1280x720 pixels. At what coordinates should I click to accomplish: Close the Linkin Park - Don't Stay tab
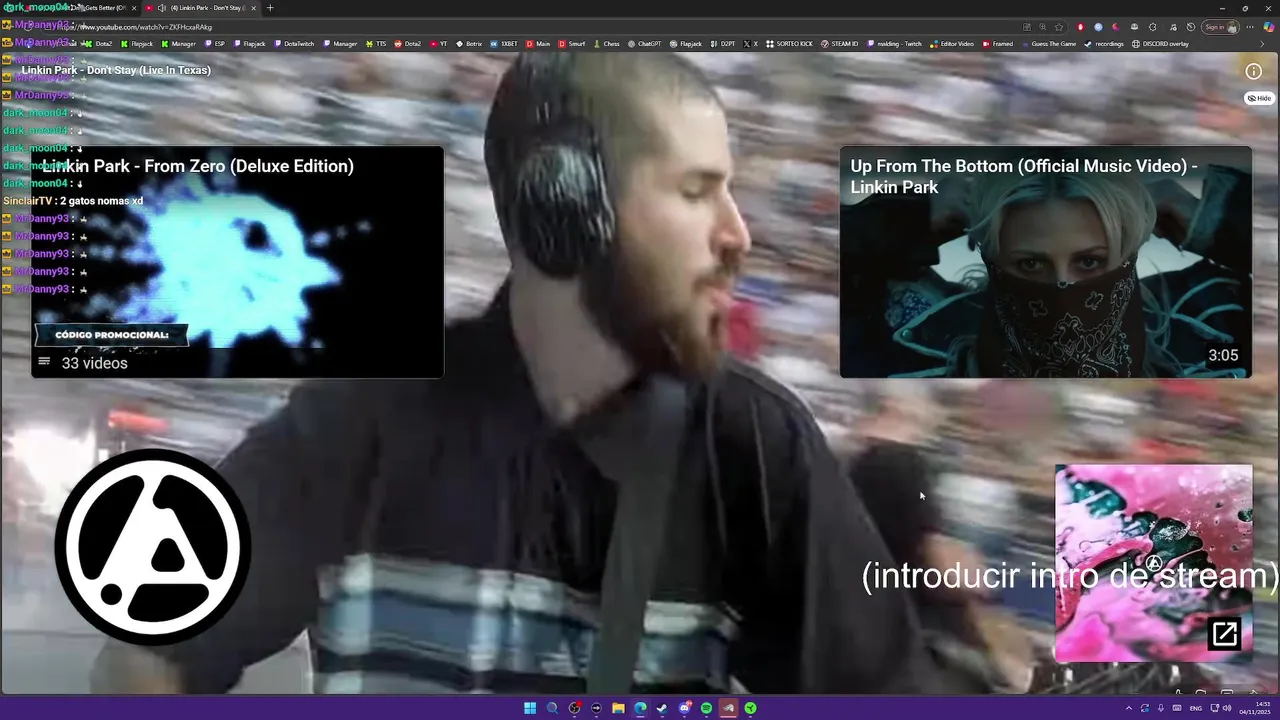coord(253,8)
